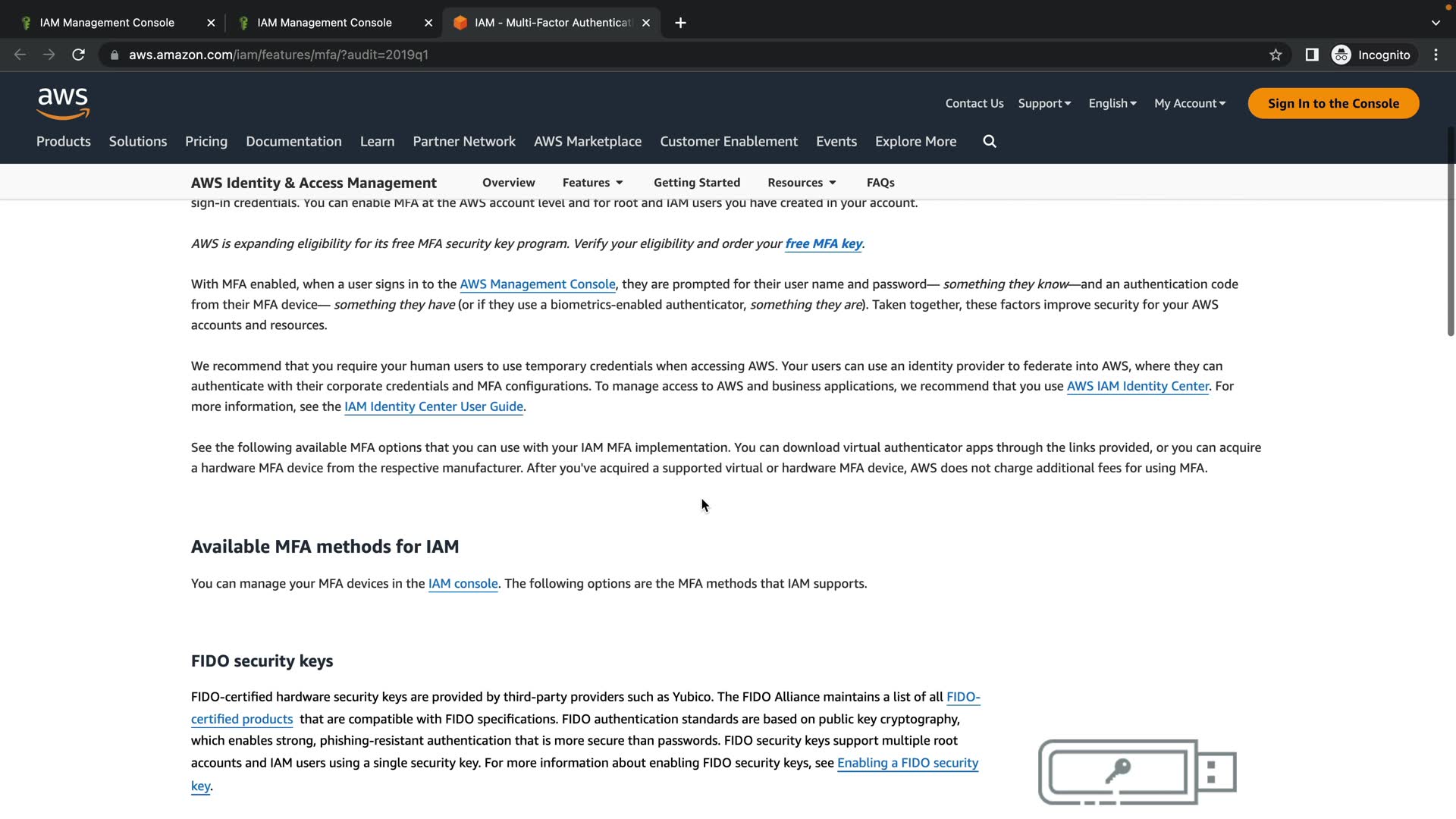1456x819 pixels.
Task: Open a new browser tab
Action: coord(680,23)
